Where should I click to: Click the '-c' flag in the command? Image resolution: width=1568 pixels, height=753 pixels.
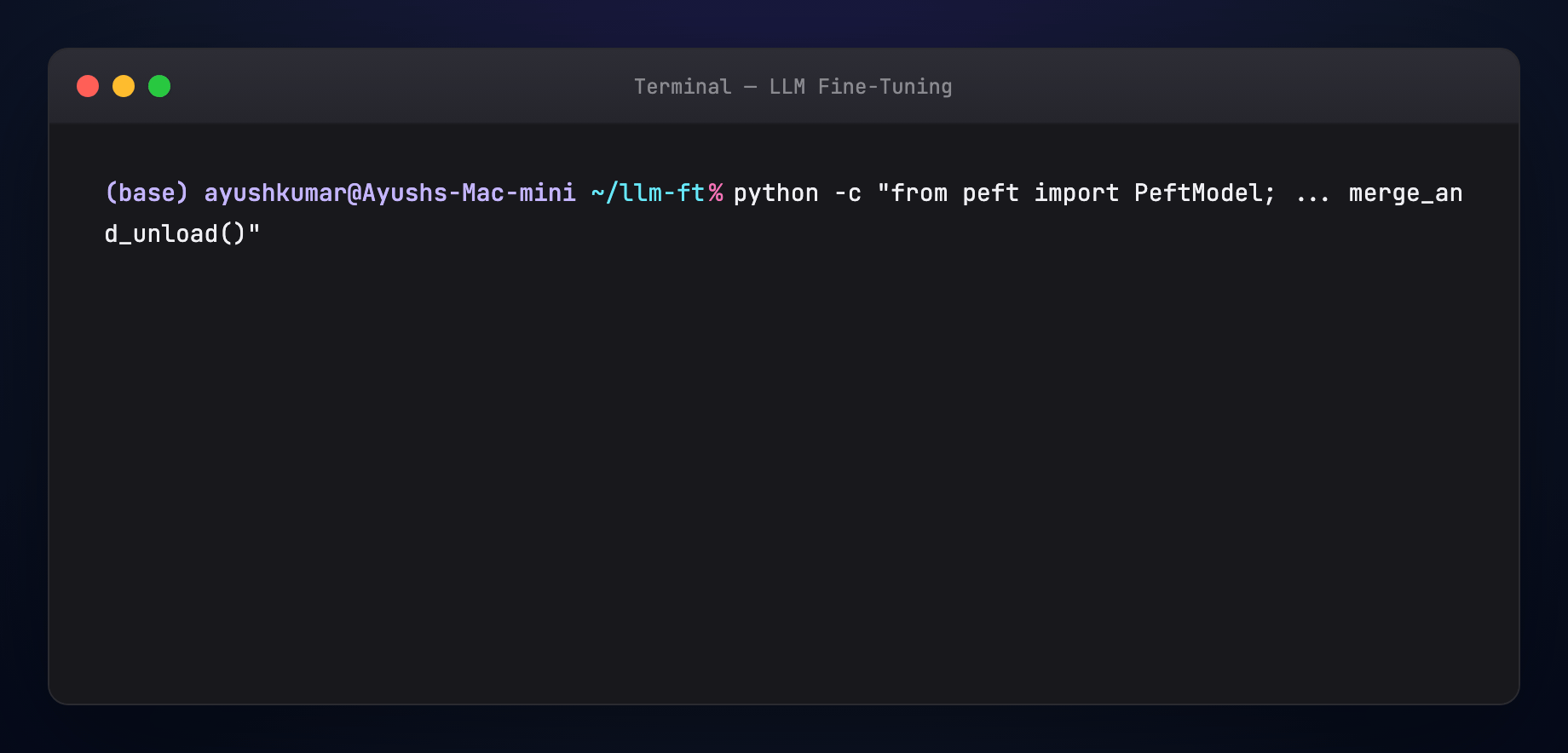(x=848, y=193)
